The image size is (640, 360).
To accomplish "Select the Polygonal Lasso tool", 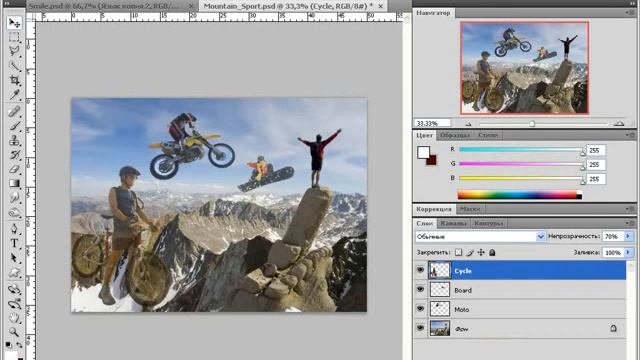I will (14, 51).
